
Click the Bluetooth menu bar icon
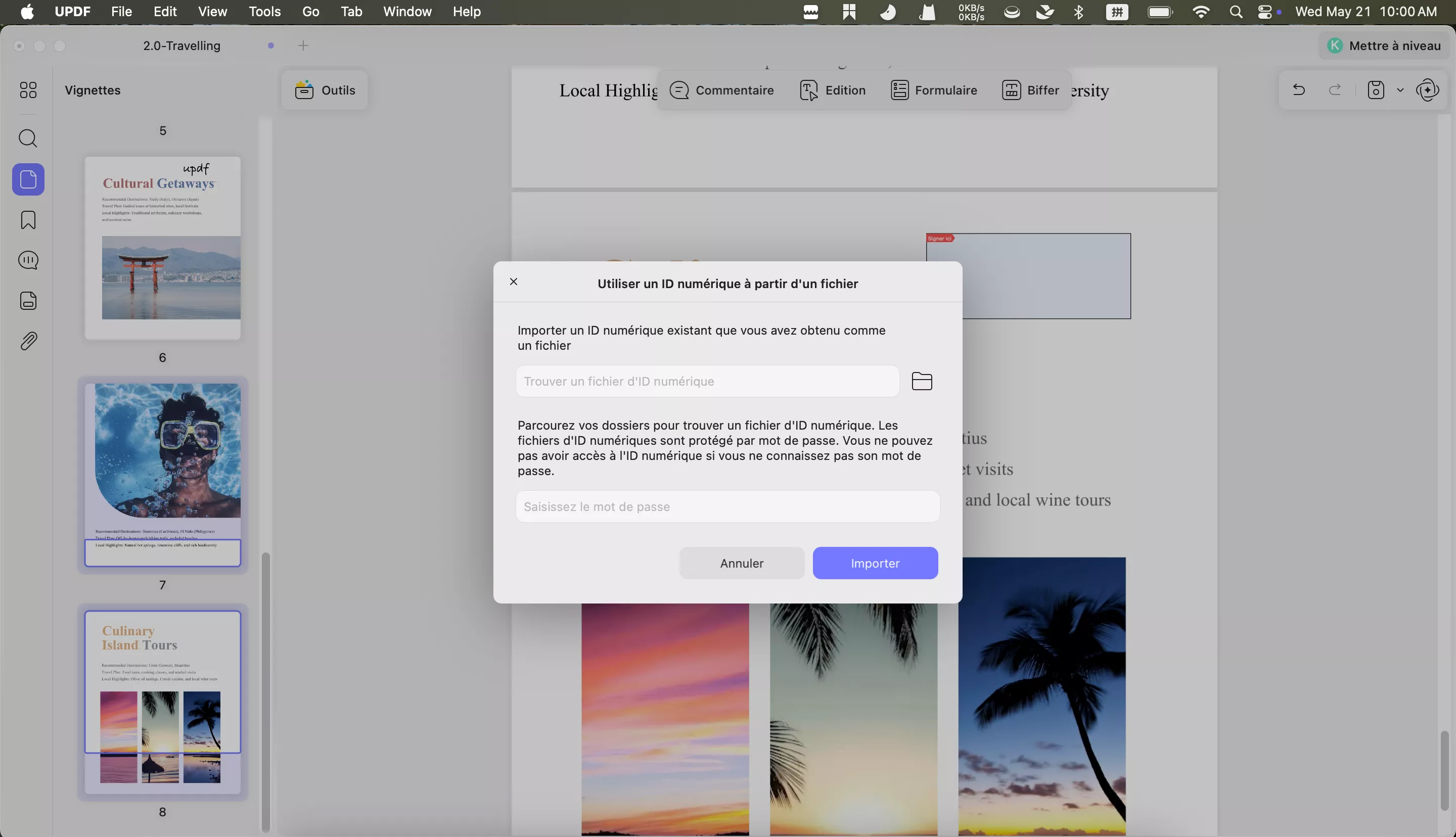click(1078, 12)
